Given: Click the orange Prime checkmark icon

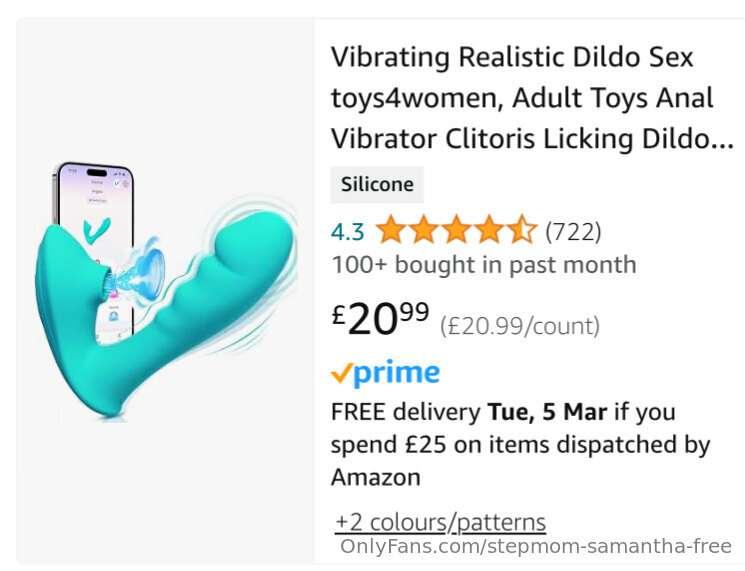Looking at the screenshot, I should click(342, 373).
